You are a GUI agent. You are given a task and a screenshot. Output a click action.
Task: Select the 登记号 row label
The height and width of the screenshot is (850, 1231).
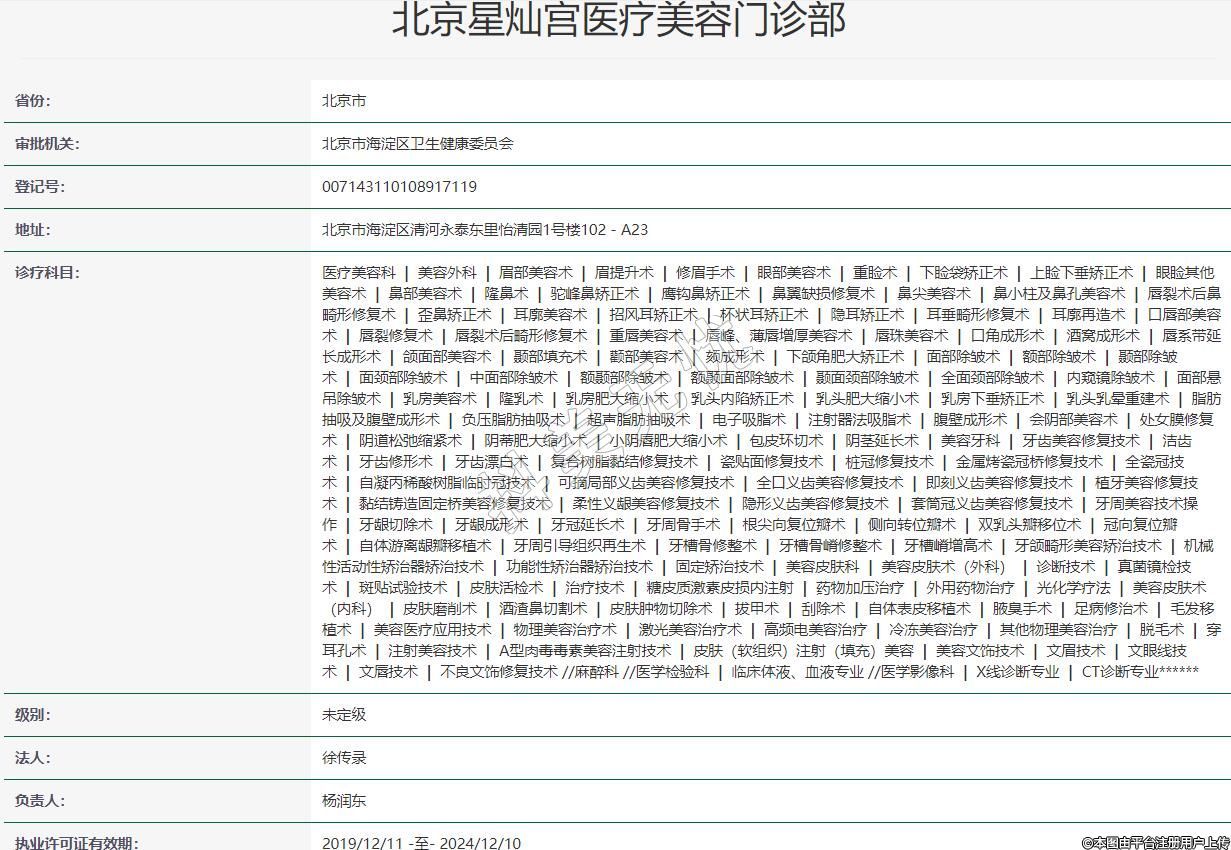40,187
